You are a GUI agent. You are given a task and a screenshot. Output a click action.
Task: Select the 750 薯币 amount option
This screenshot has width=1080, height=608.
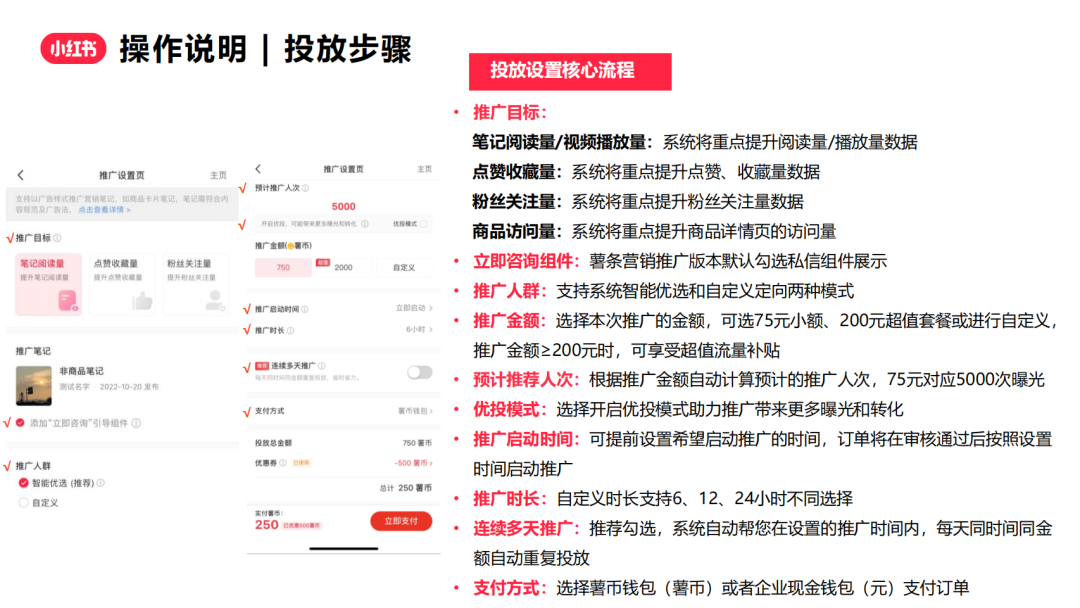tap(283, 267)
